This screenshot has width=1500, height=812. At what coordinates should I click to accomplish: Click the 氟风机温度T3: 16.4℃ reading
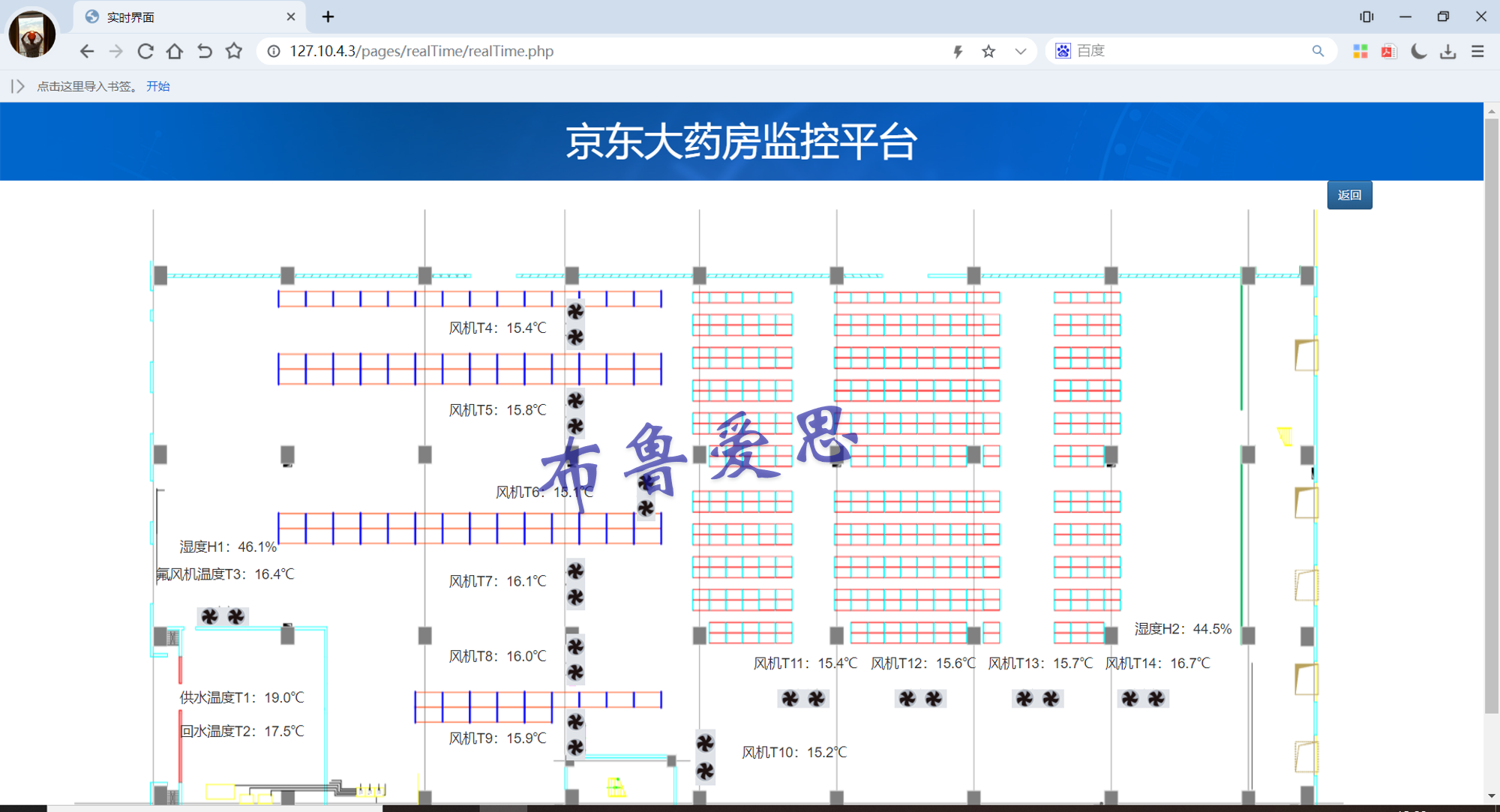tap(225, 574)
